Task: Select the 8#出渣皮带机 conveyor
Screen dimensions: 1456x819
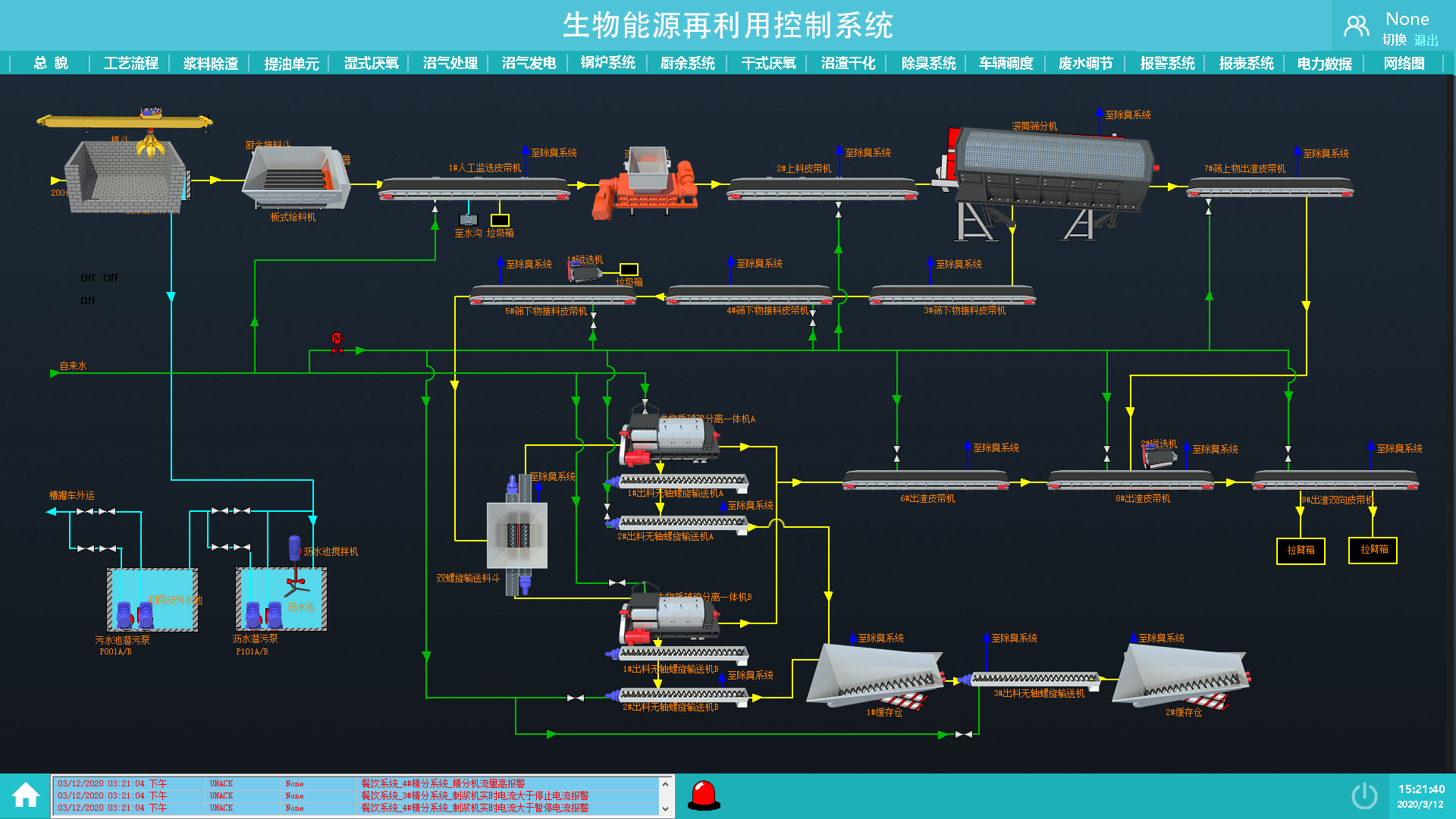Action: (x=1131, y=481)
